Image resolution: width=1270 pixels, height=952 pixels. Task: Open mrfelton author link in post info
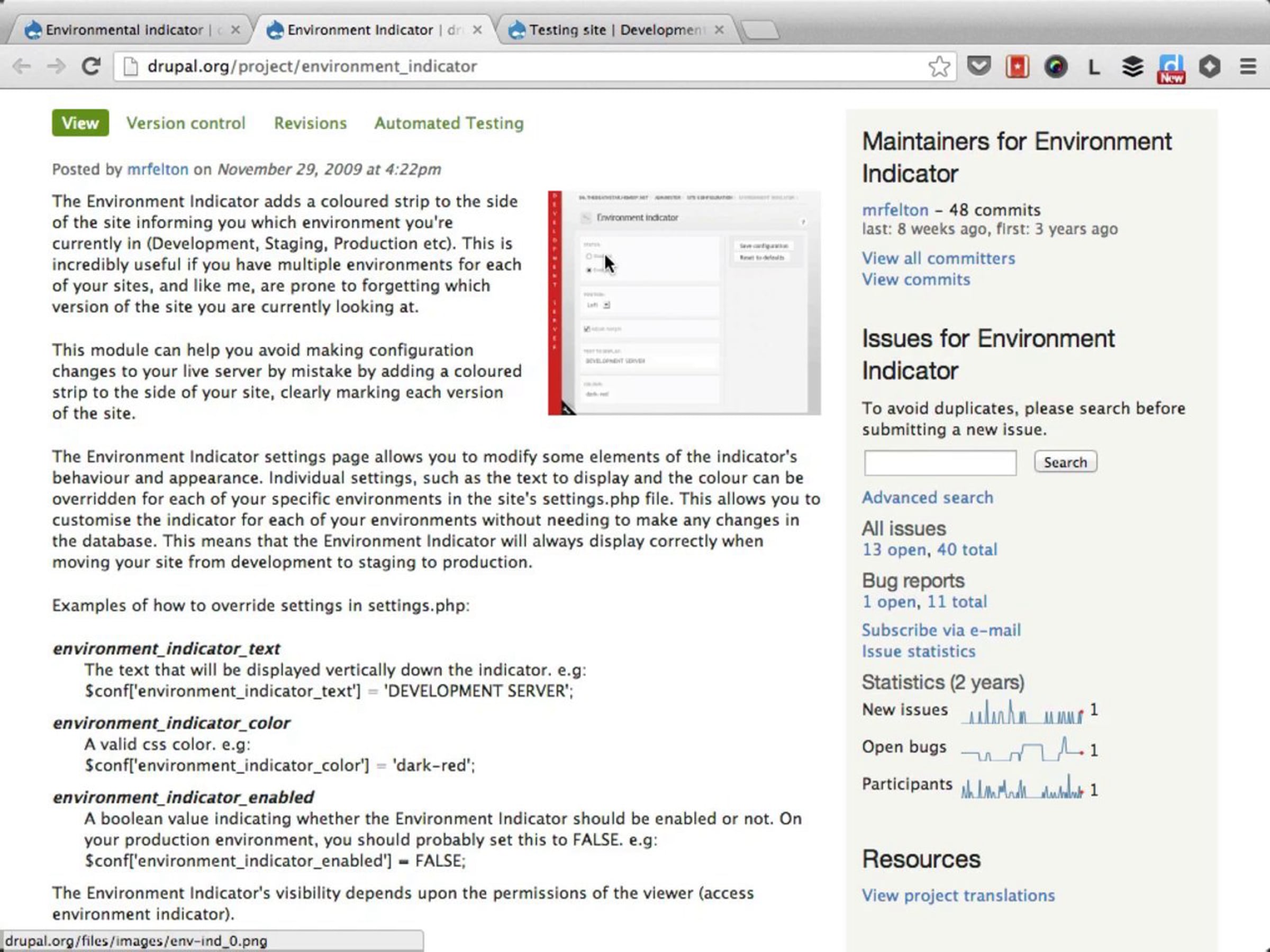[x=157, y=169]
